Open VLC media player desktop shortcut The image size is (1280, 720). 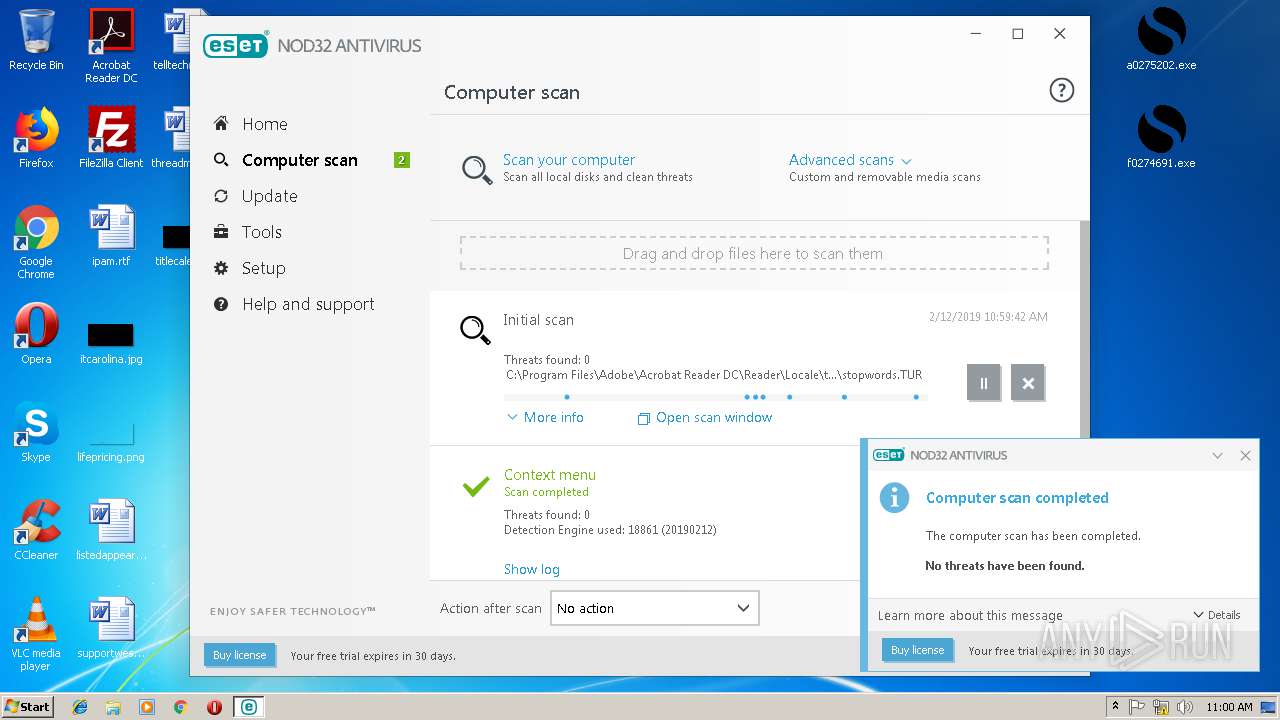[36, 635]
